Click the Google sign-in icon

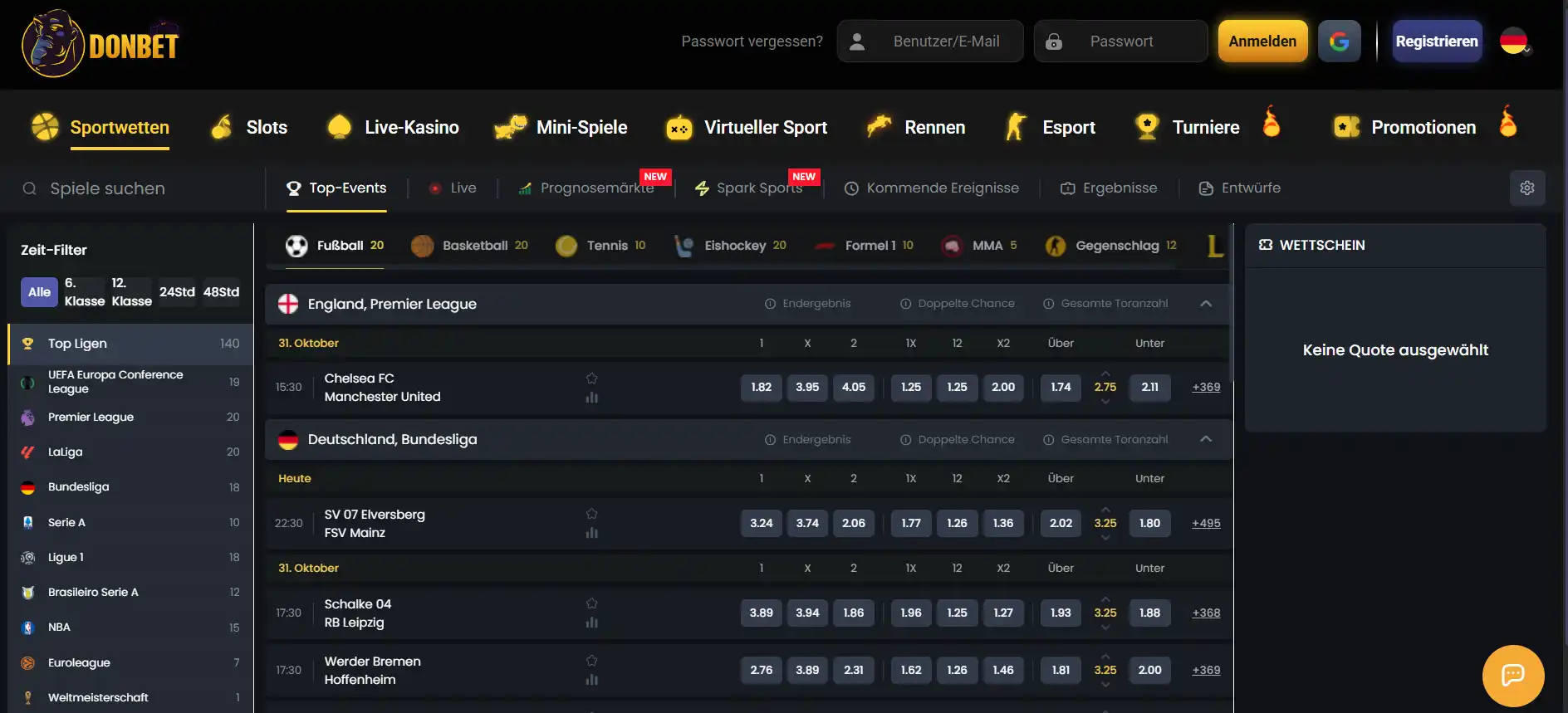coord(1339,42)
